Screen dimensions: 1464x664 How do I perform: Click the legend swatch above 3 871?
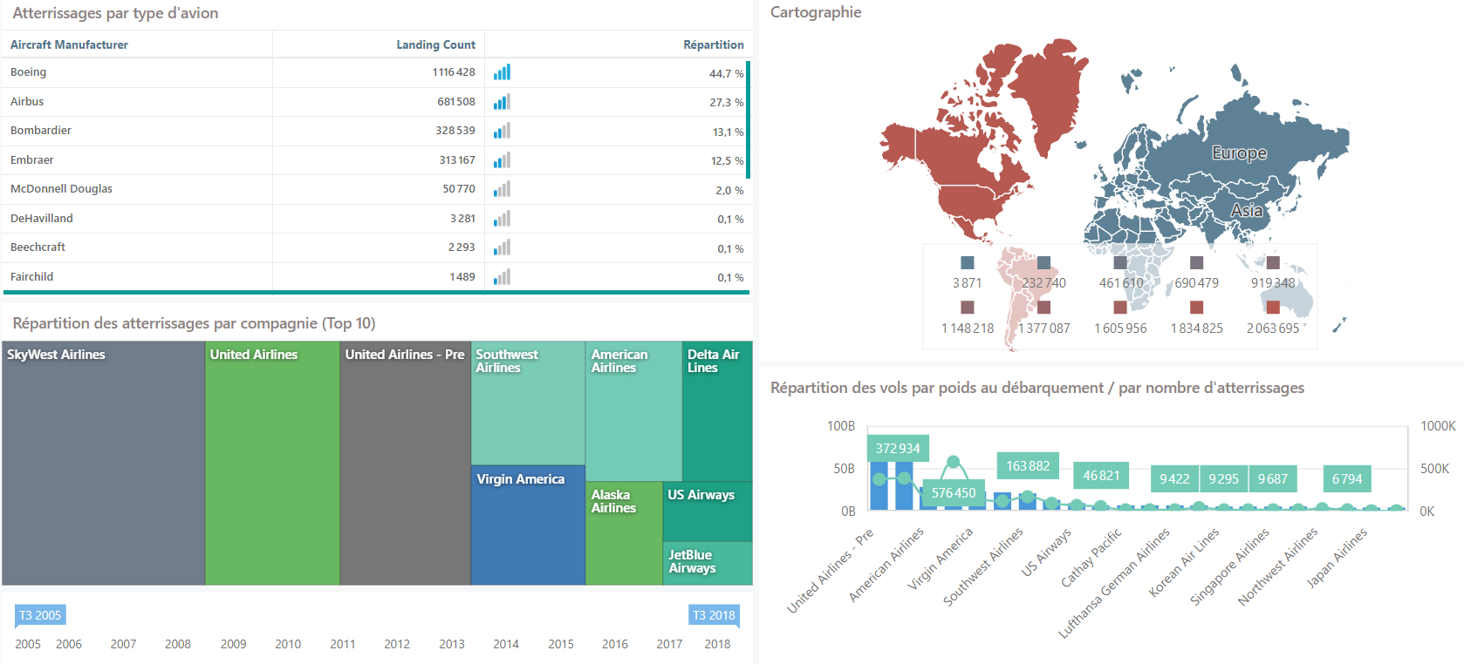(967, 263)
